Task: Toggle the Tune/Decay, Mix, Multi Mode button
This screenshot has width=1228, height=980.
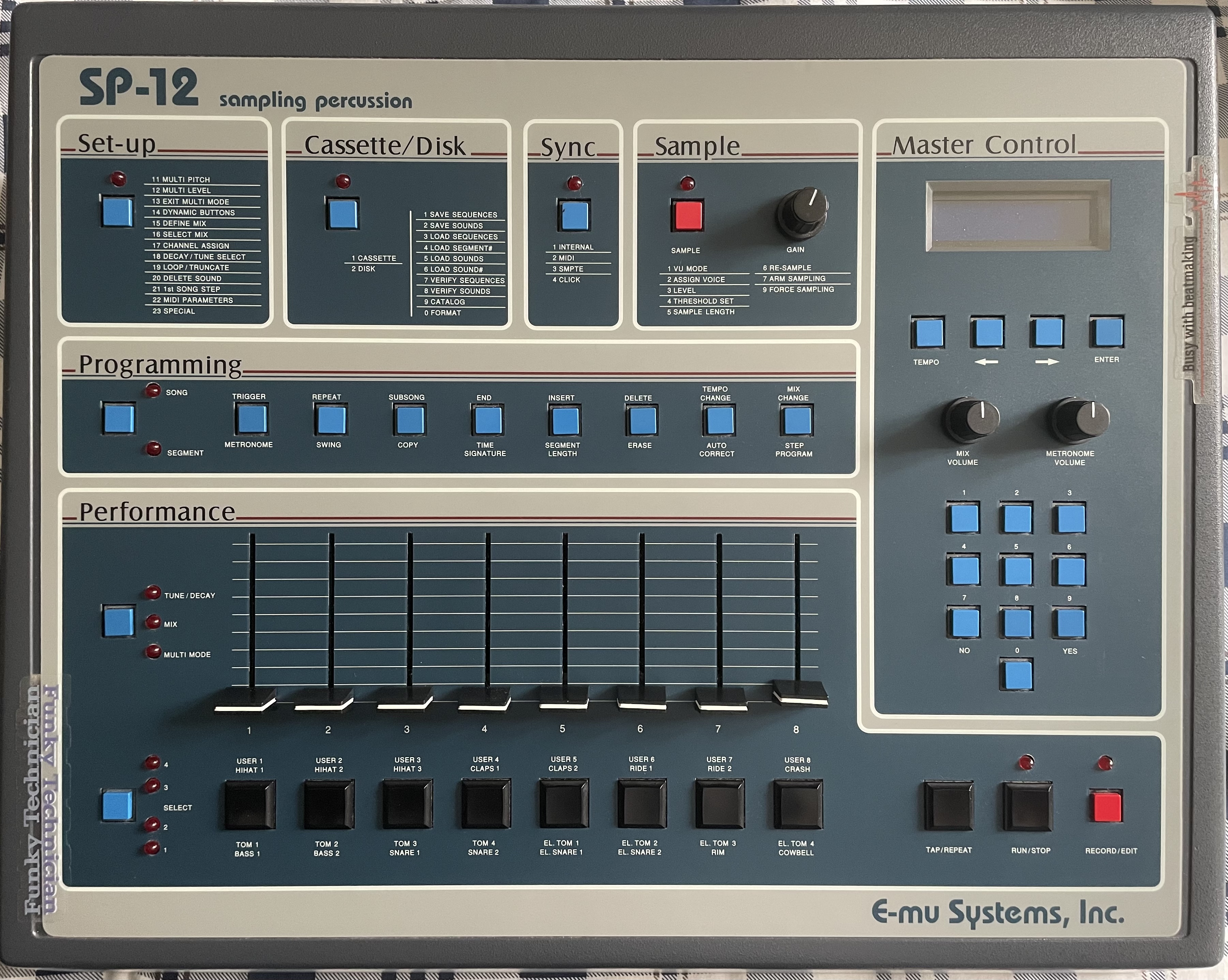Action: [119, 621]
